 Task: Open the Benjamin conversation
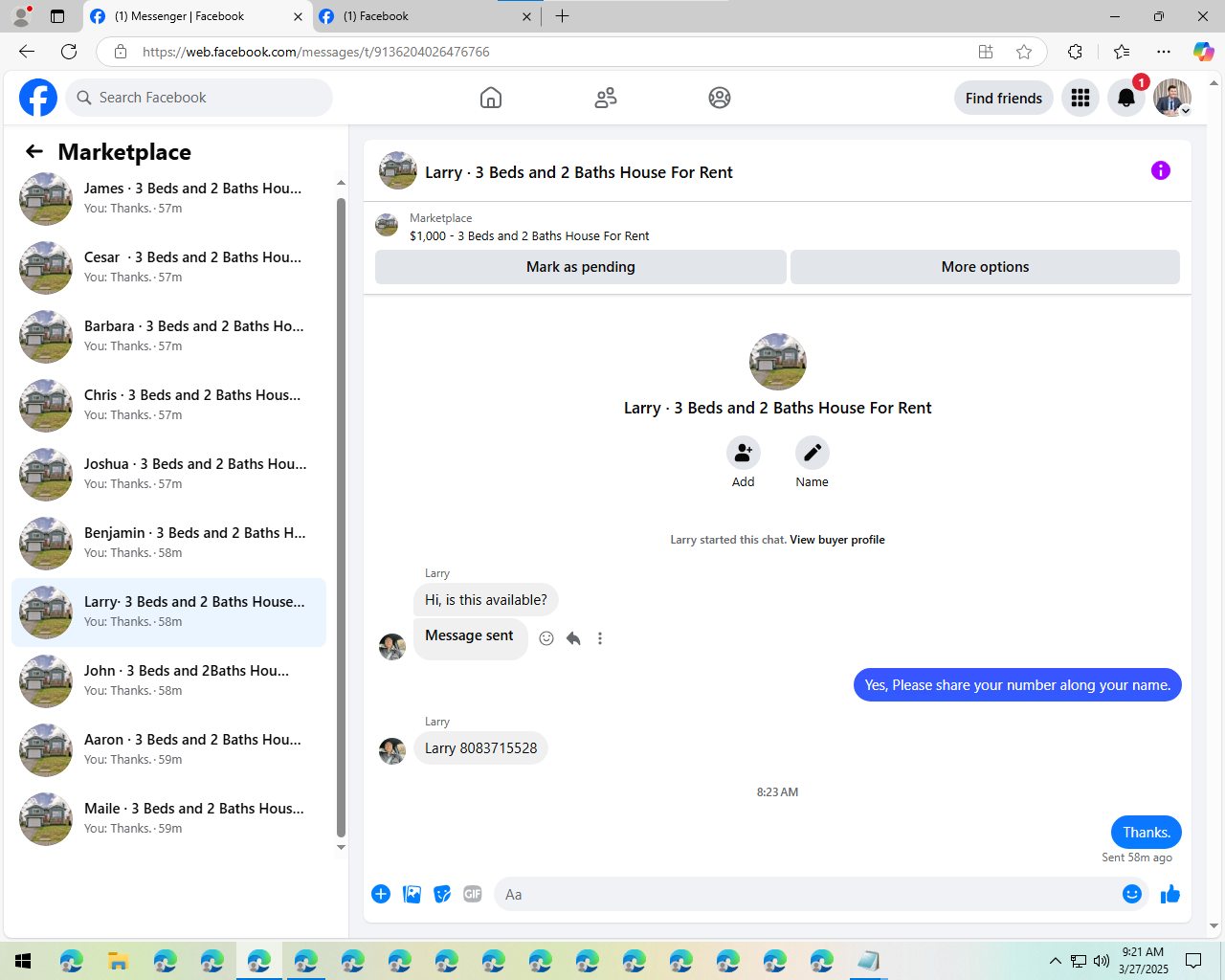click(168, 544)
